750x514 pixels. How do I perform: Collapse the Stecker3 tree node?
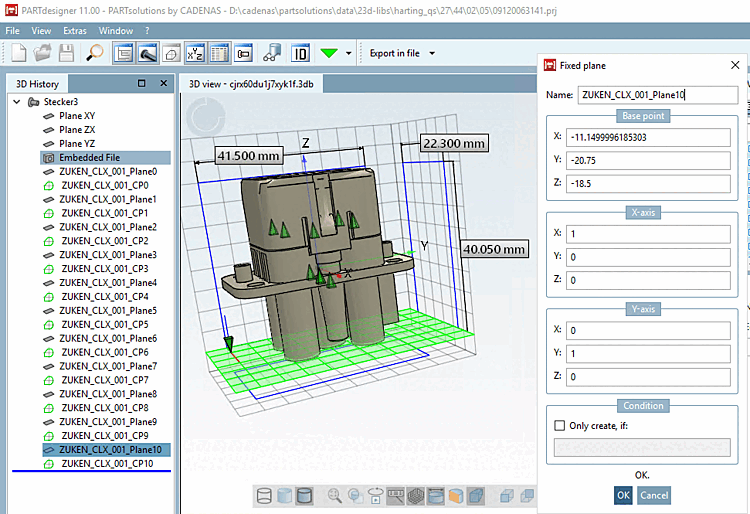point(17,102)
